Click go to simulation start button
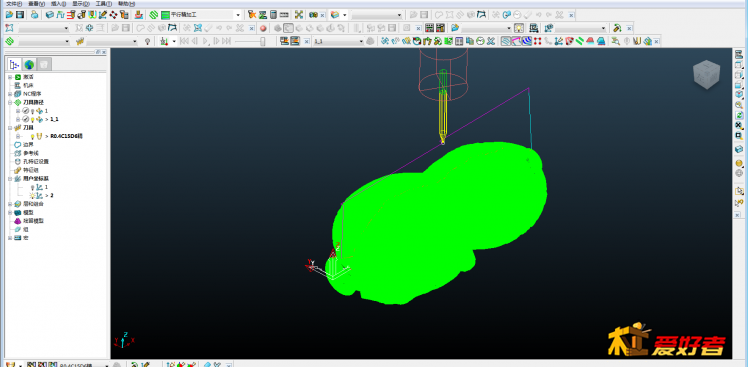The width and height of the screenshot is (748, 367). coord(184,42)
